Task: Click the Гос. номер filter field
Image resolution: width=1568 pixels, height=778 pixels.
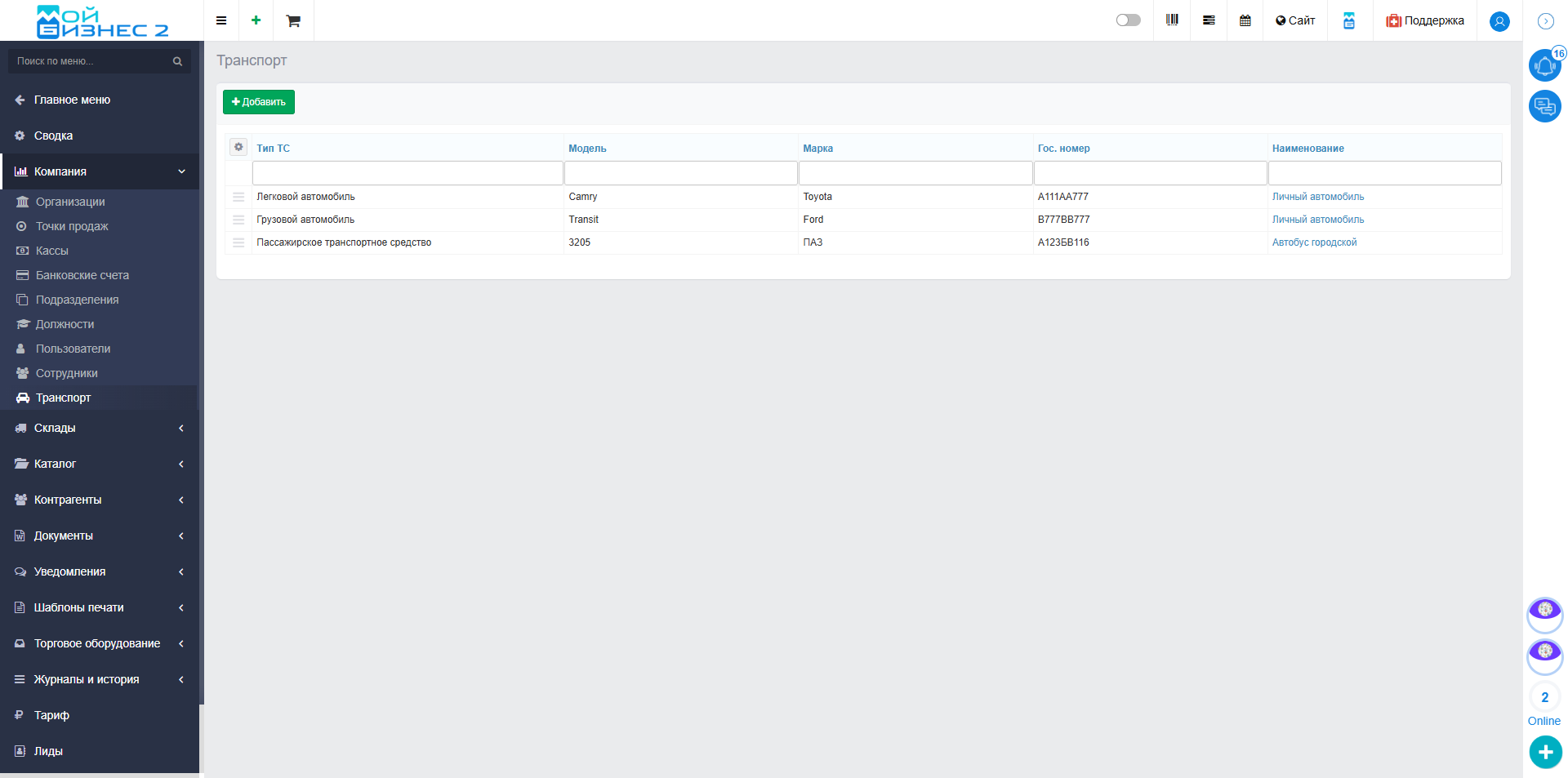Action: tap(1150, 173)
